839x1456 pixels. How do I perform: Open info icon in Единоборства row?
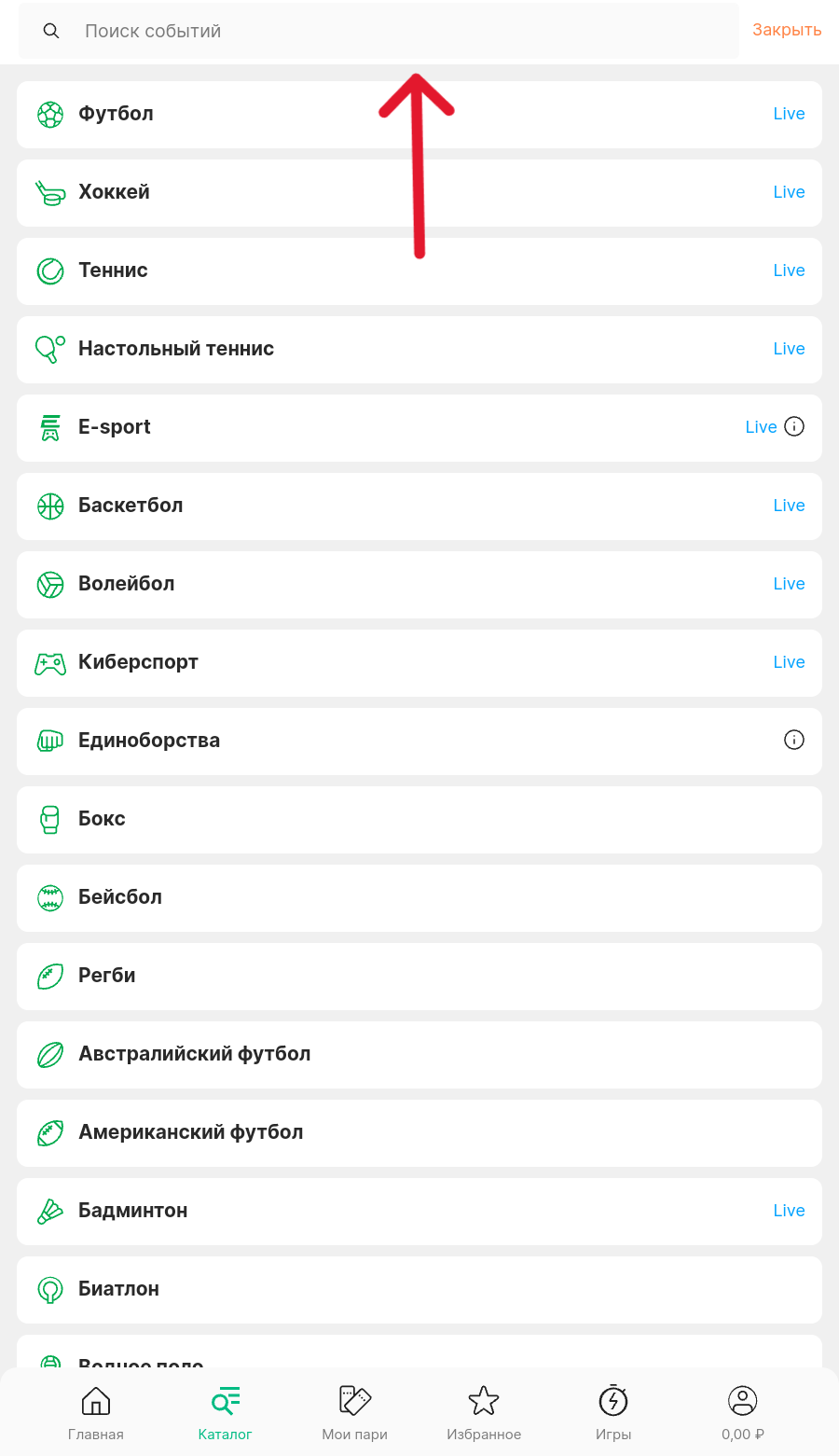coord(794,740)
